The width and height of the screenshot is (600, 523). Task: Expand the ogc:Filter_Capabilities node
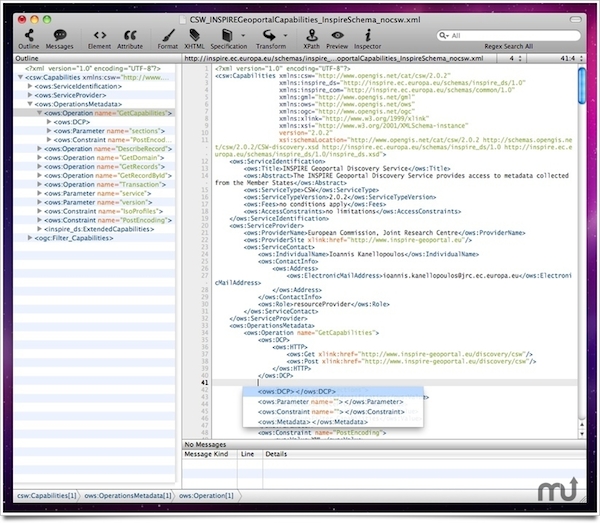tap(30, 238)
